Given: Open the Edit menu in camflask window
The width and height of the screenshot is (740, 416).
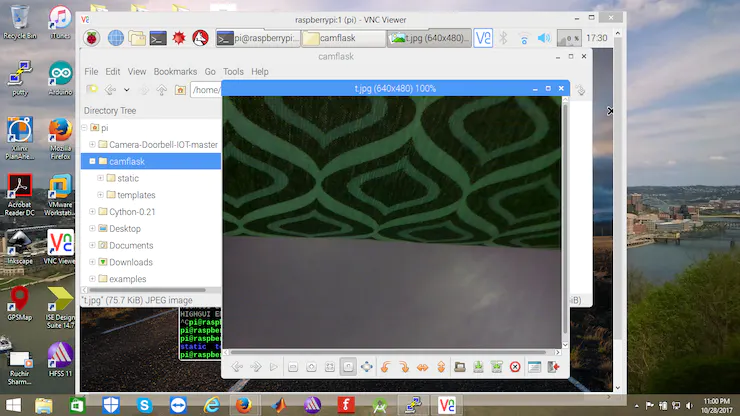Looking at the screenshot, I should click(112, 72).
